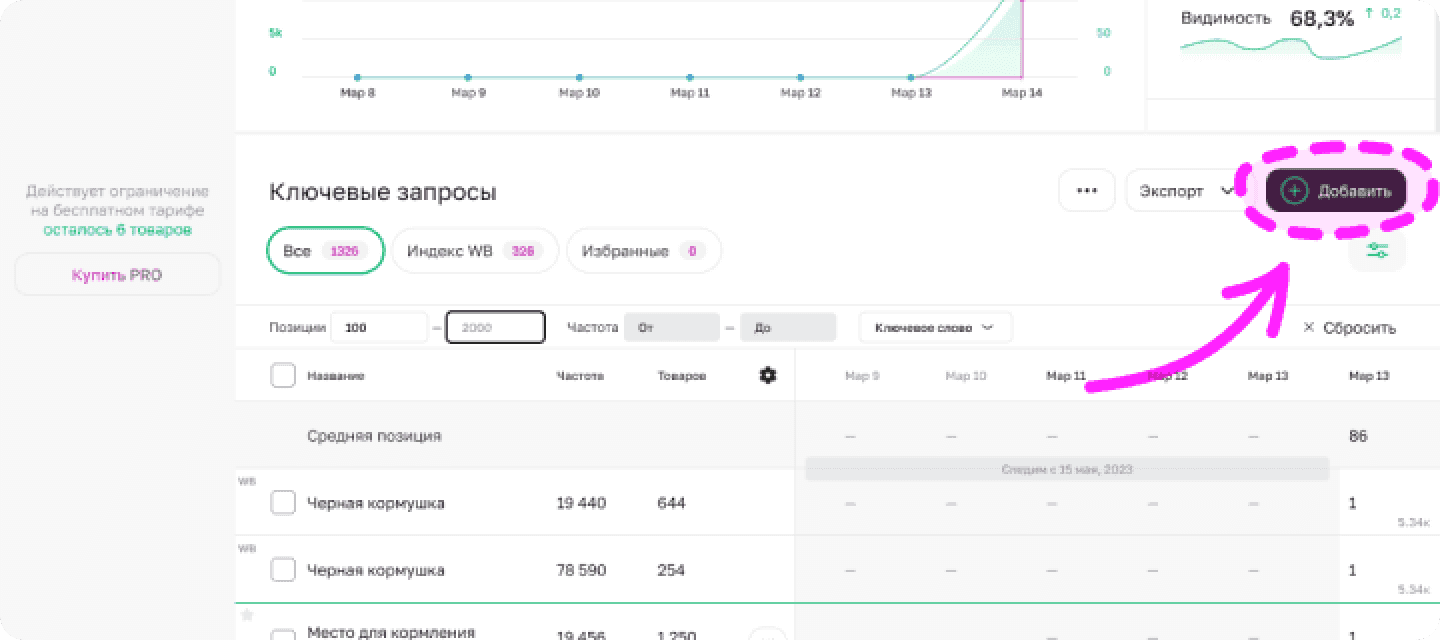
Task: Click the X icon beside Сбросить
Action: point(1309,328)
